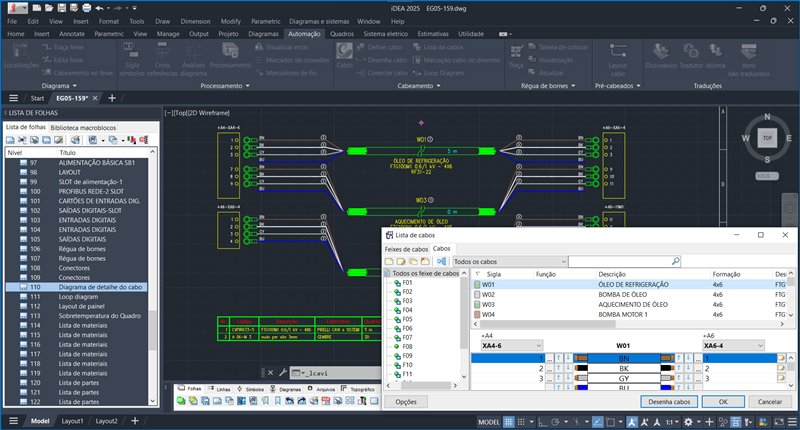Switch to Feixes de cabos tab
Viewport: 800px width, 430px height.
pos(406,248)
